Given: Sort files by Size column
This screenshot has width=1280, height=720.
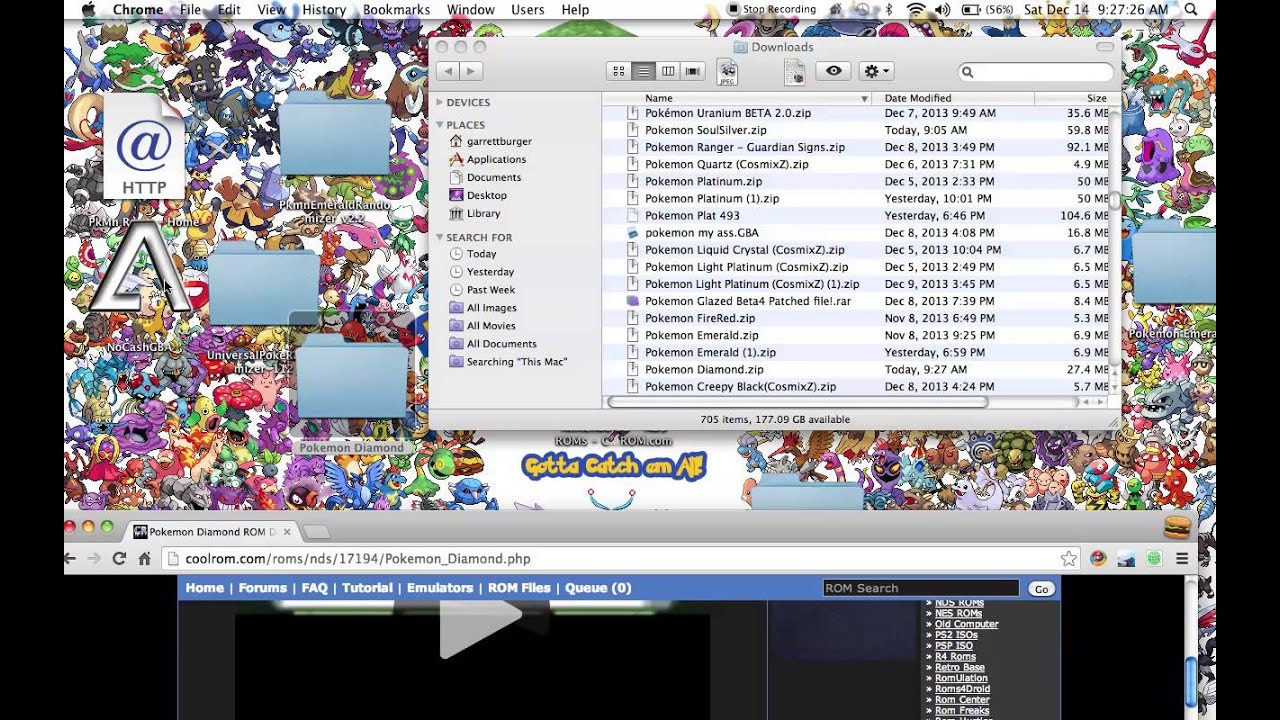Looking at the screenshot, I should 1072,98.
